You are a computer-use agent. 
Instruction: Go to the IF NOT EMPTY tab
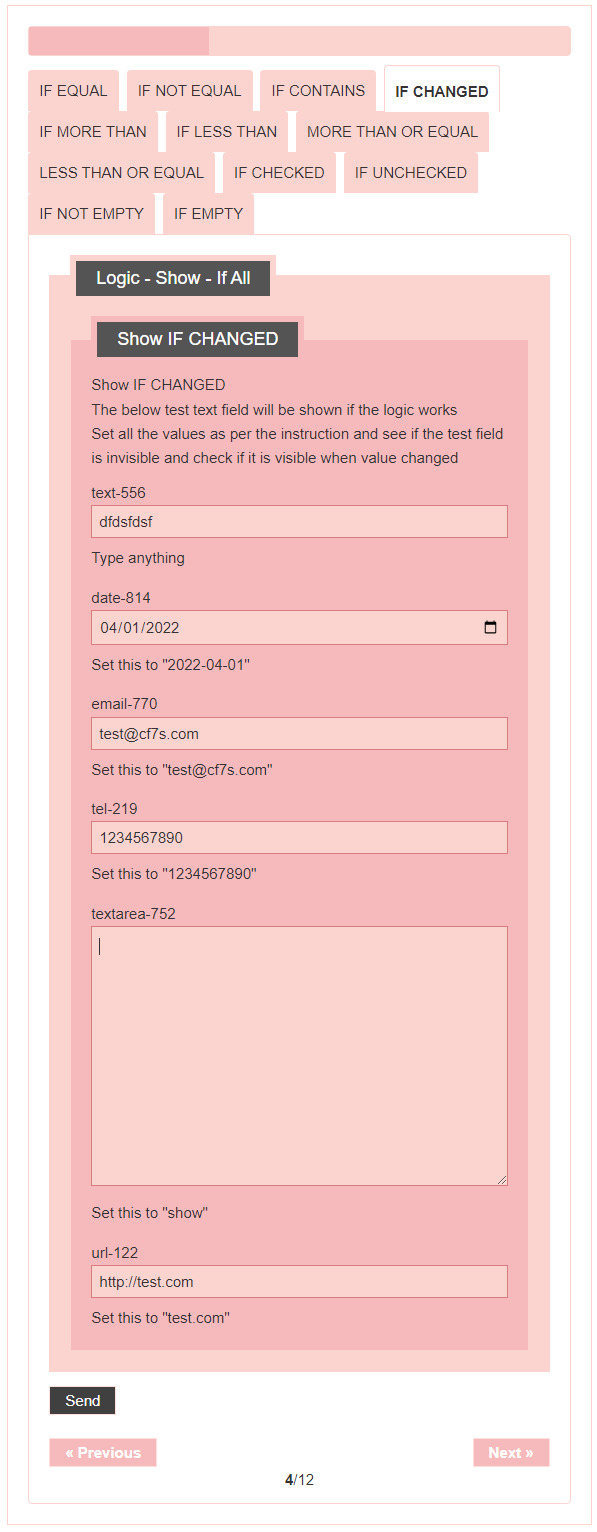pos(92,214)
